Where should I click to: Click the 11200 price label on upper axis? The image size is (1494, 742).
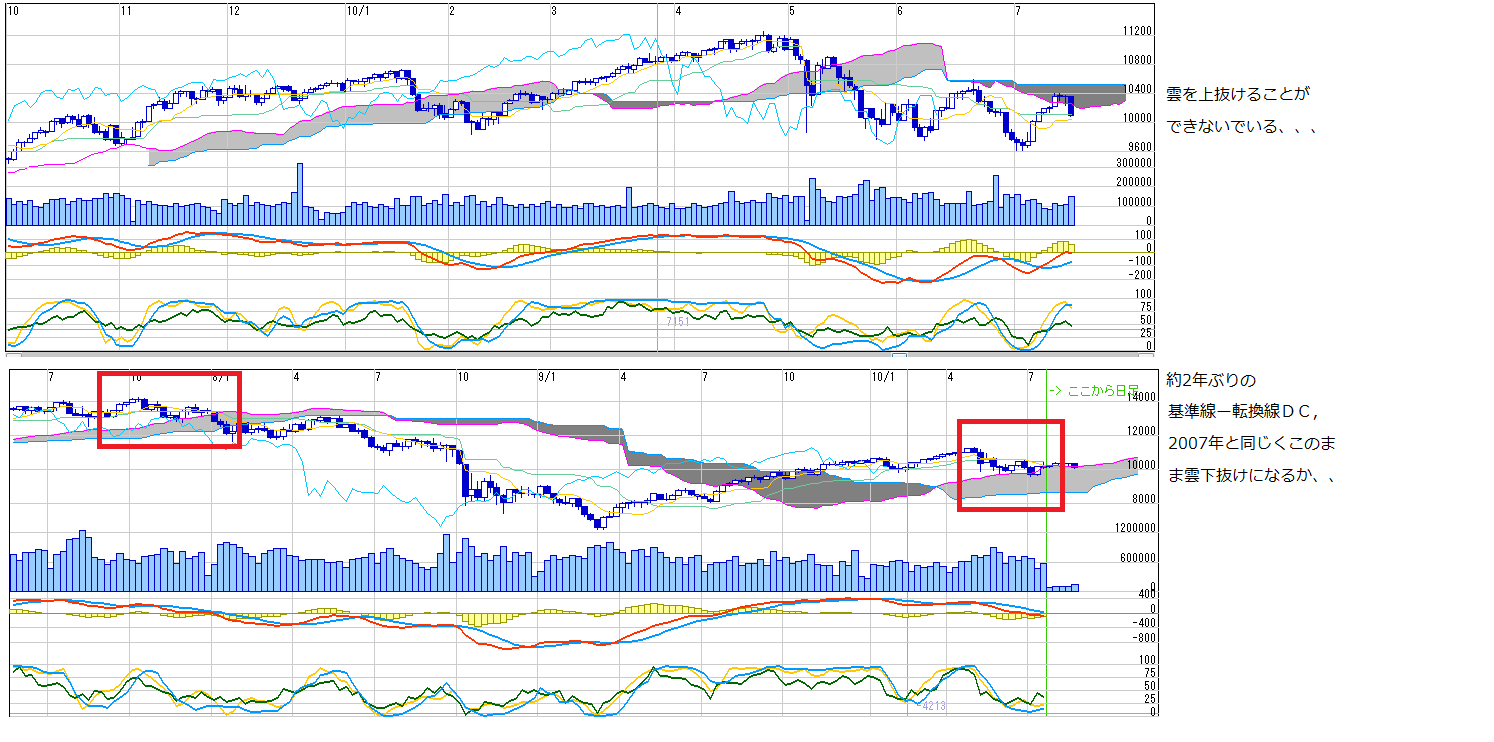1140,32
